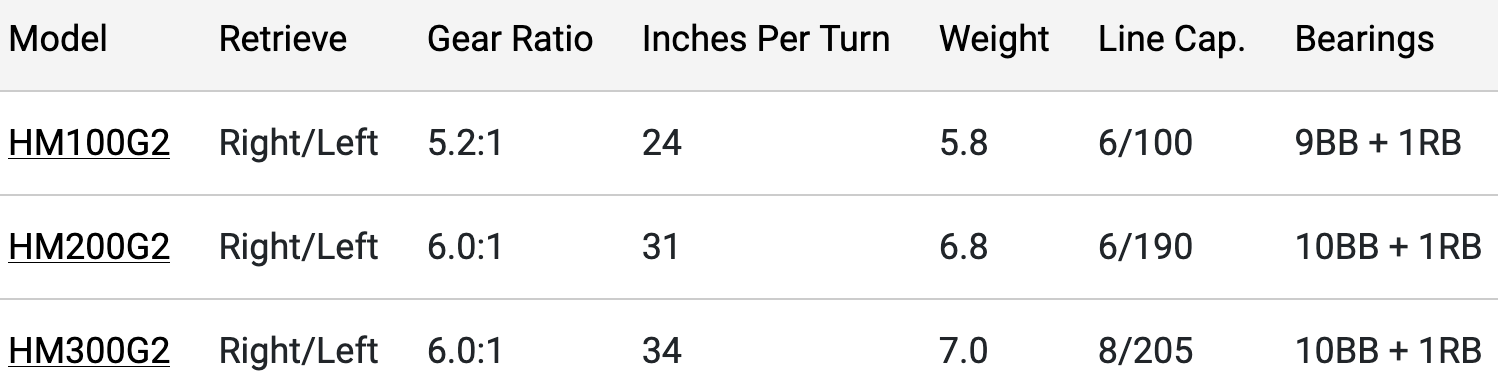The height and width of the screenshot is (390, 1498).
Task: Click the Gear Ratio column header
Action: [510, 39]
